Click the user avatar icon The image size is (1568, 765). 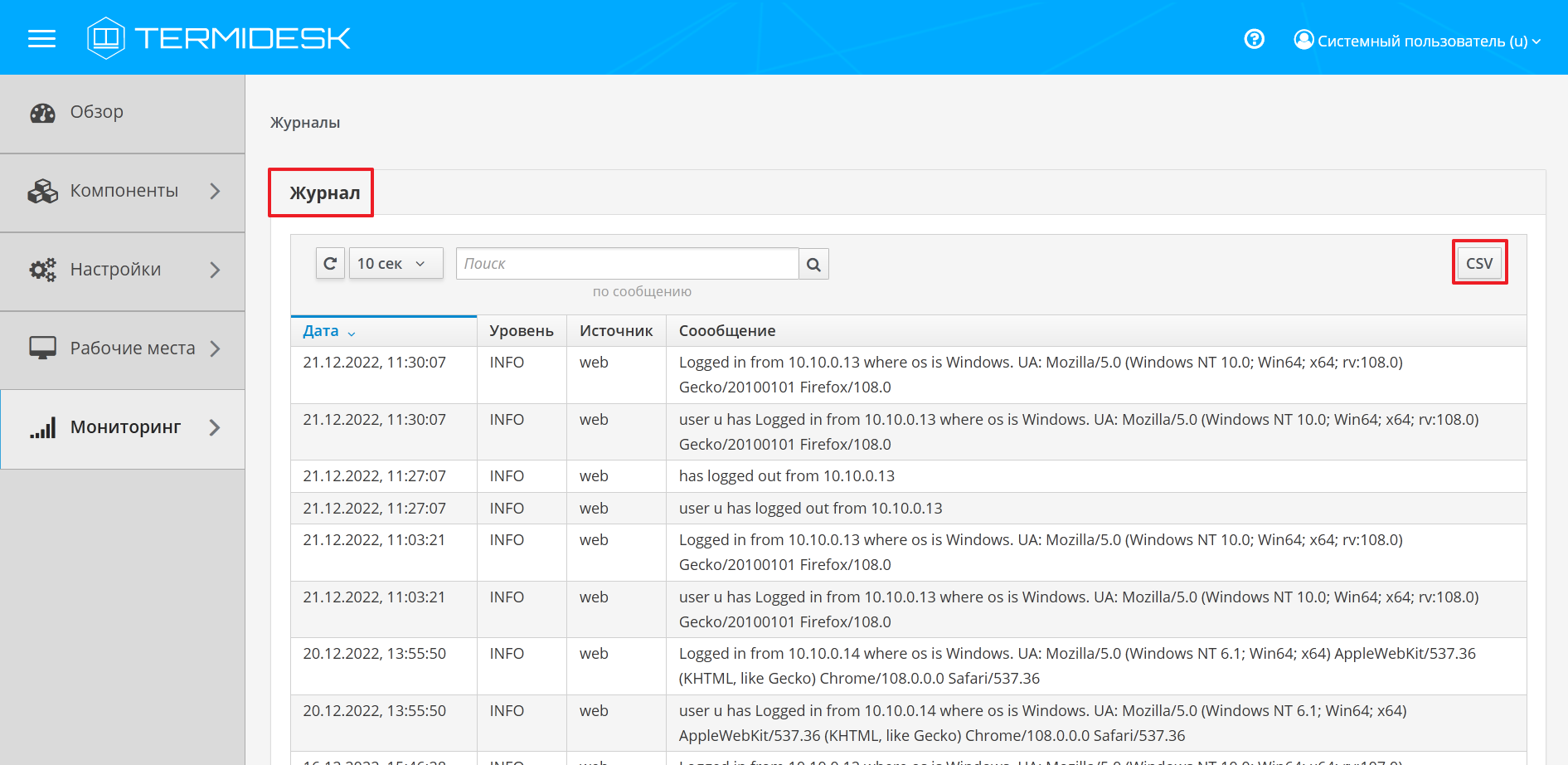click(x=1303, y=40)
